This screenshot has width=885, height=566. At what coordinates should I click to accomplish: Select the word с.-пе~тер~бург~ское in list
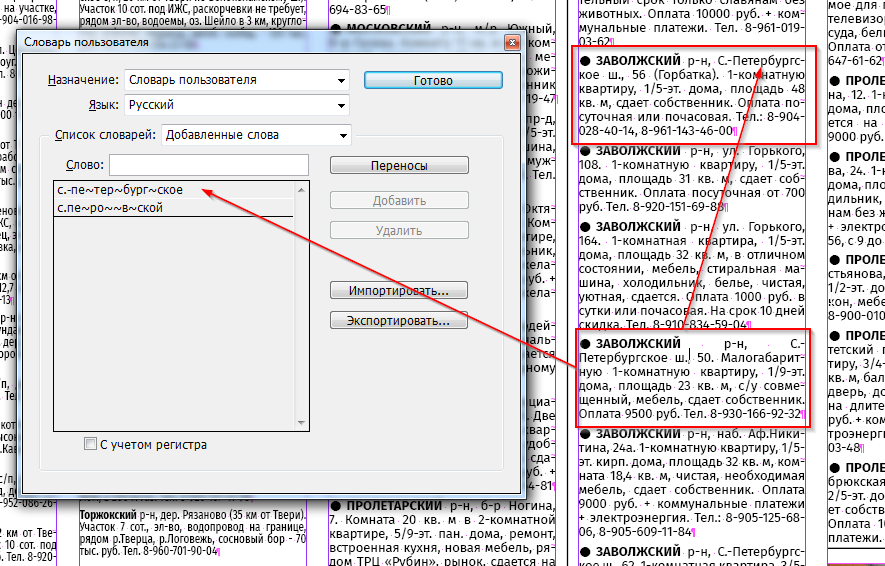click(174, 190)
